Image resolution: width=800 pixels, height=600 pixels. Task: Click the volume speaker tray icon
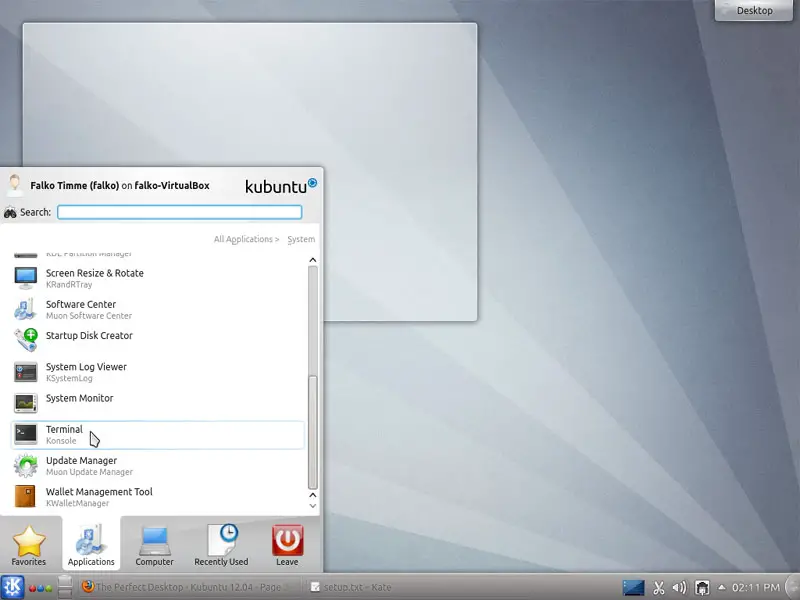pyautogui.click(x=679, y=588)
